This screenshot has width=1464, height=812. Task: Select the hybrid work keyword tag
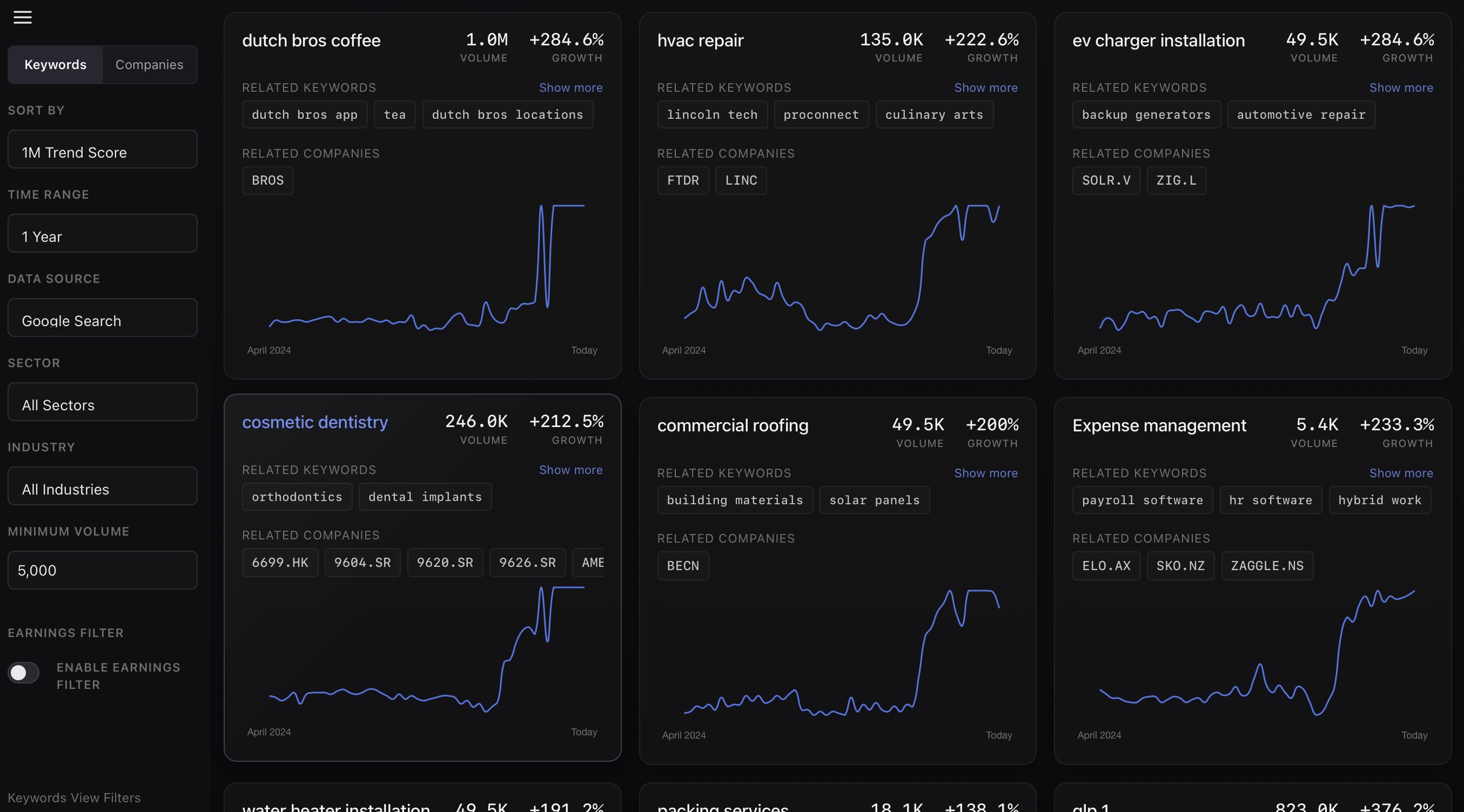[x=1379, y=500]
